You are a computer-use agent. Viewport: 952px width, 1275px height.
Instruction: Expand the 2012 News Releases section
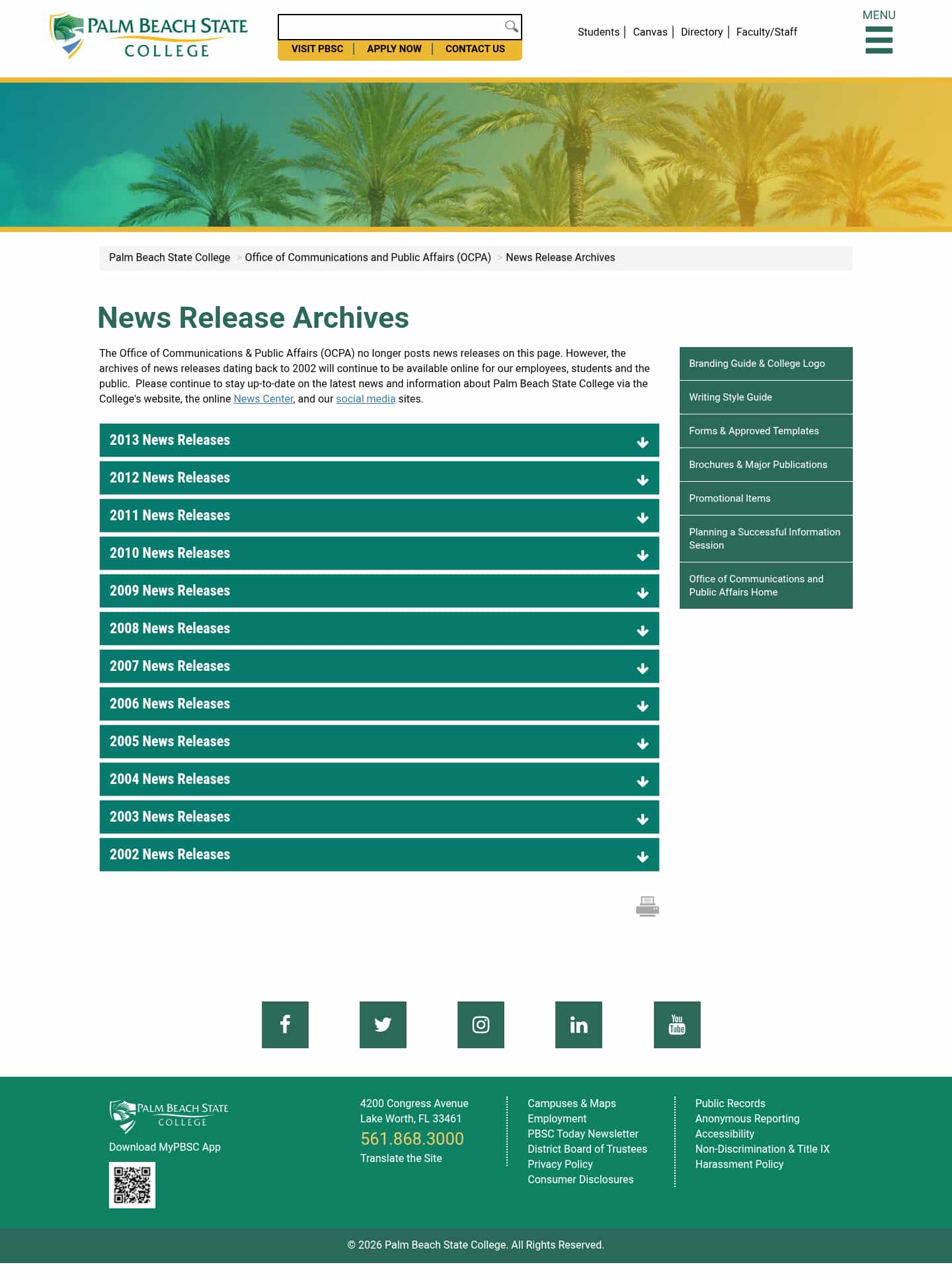[379, 478]
